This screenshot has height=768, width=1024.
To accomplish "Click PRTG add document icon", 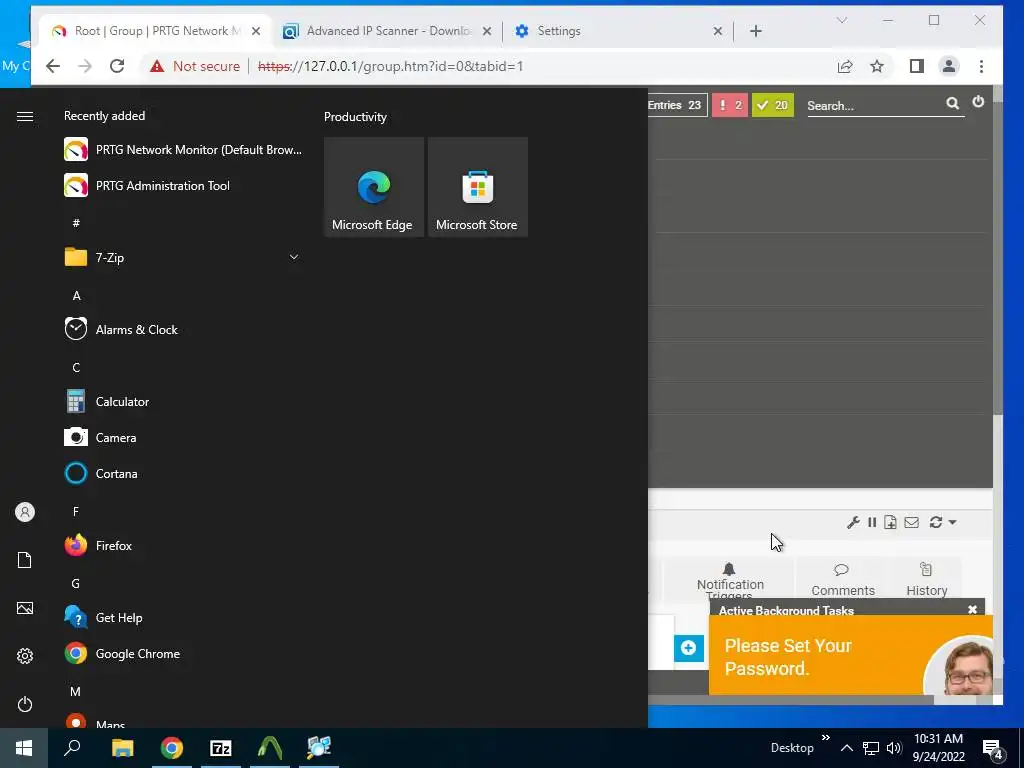I will click(890, 522).
